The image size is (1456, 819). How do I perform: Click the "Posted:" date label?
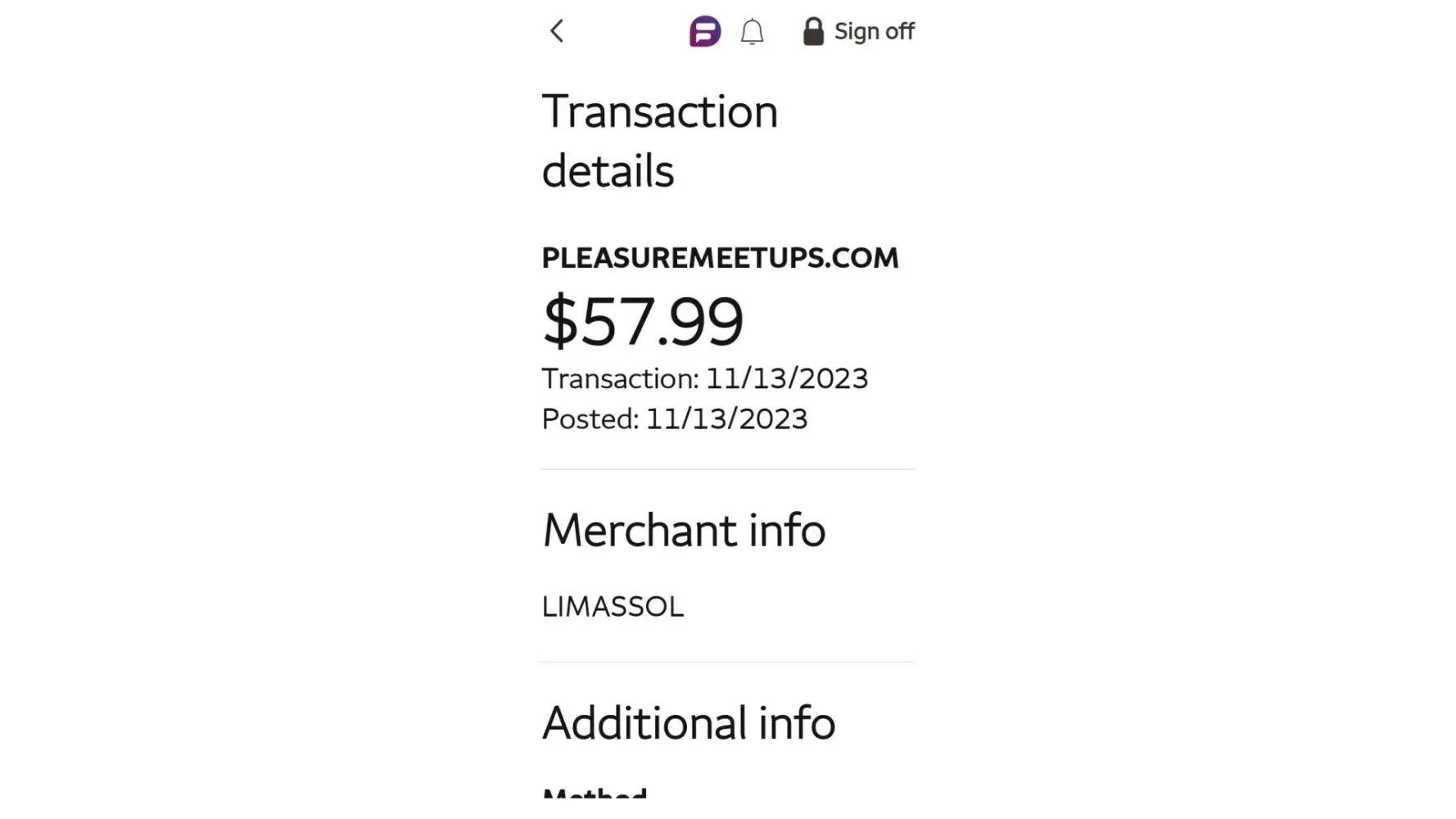tap(590, 419)
